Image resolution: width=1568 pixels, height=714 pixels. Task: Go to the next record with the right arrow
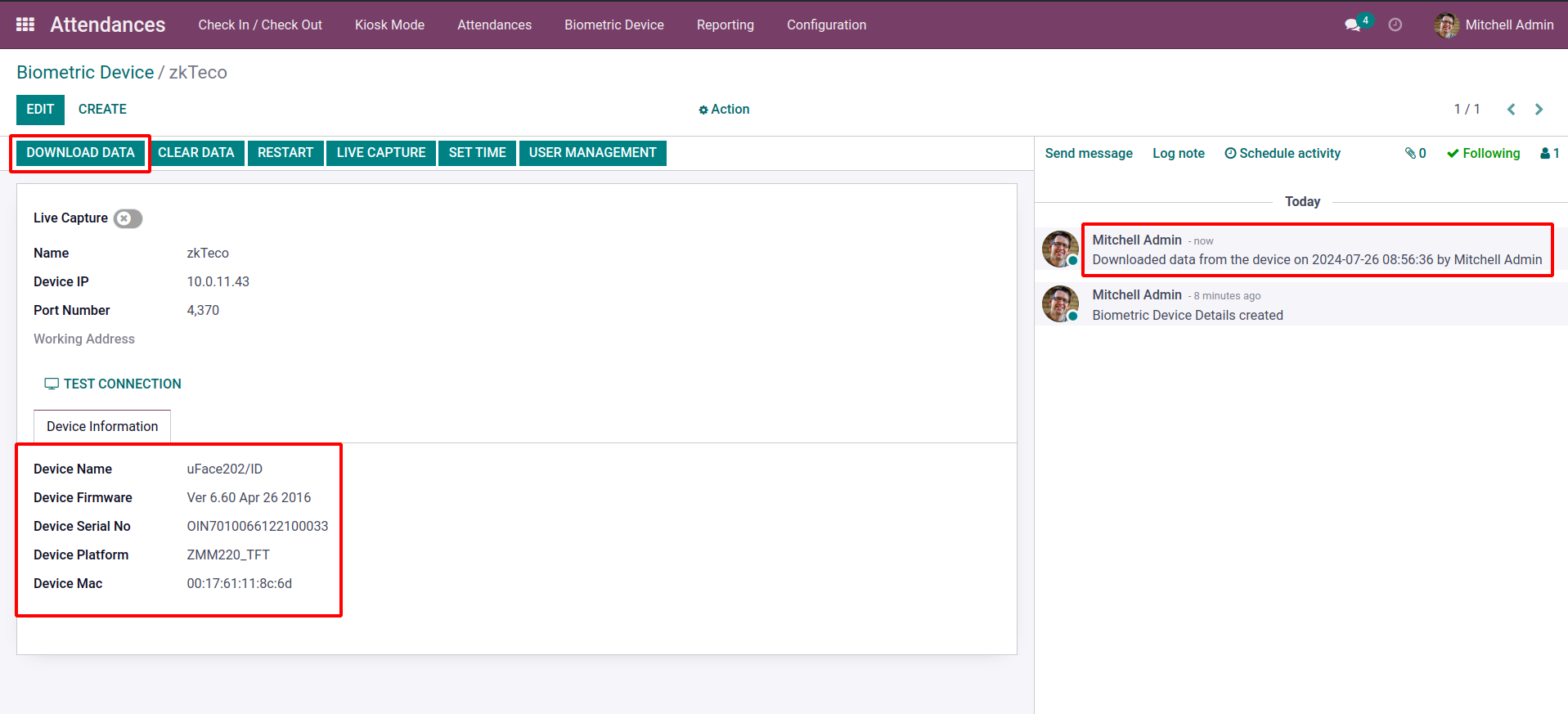(x=1539, y=109)
